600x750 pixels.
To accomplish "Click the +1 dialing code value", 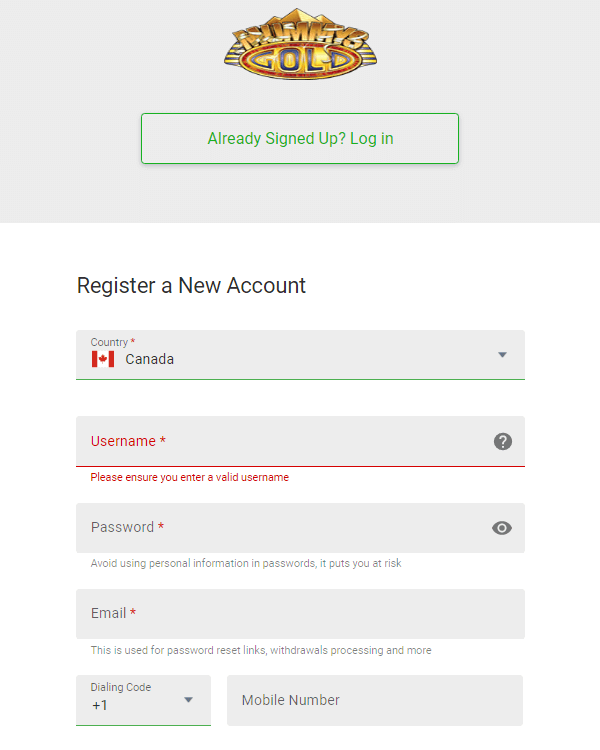I will (x=100, y=706).
